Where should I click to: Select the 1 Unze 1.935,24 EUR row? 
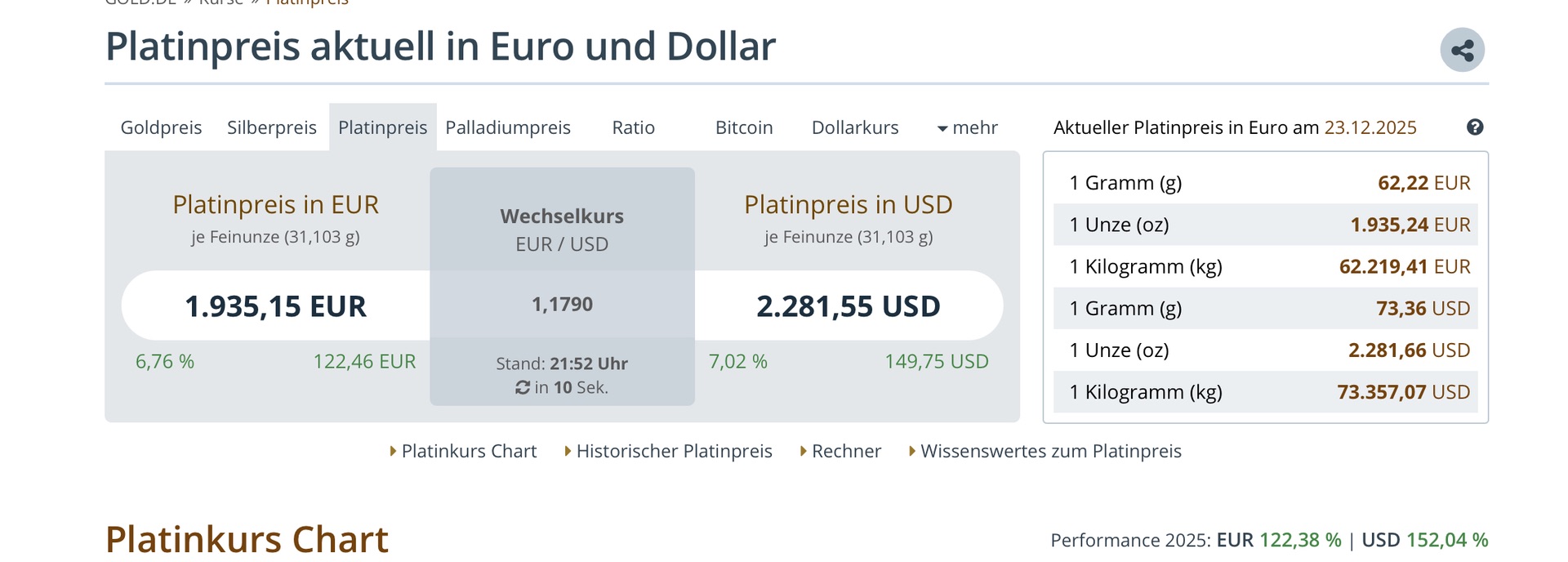pos(1265,225)
